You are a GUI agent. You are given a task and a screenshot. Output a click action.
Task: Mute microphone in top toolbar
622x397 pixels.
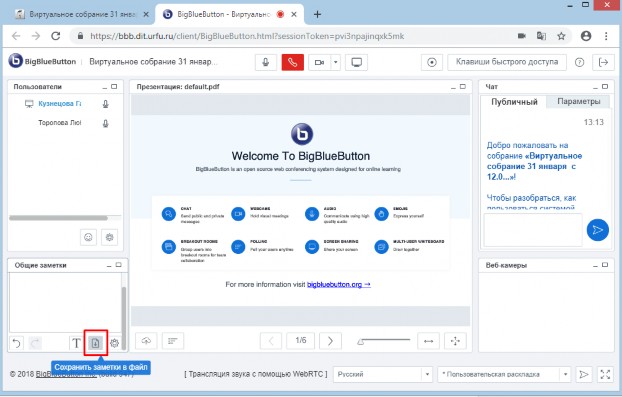point(266,62)
